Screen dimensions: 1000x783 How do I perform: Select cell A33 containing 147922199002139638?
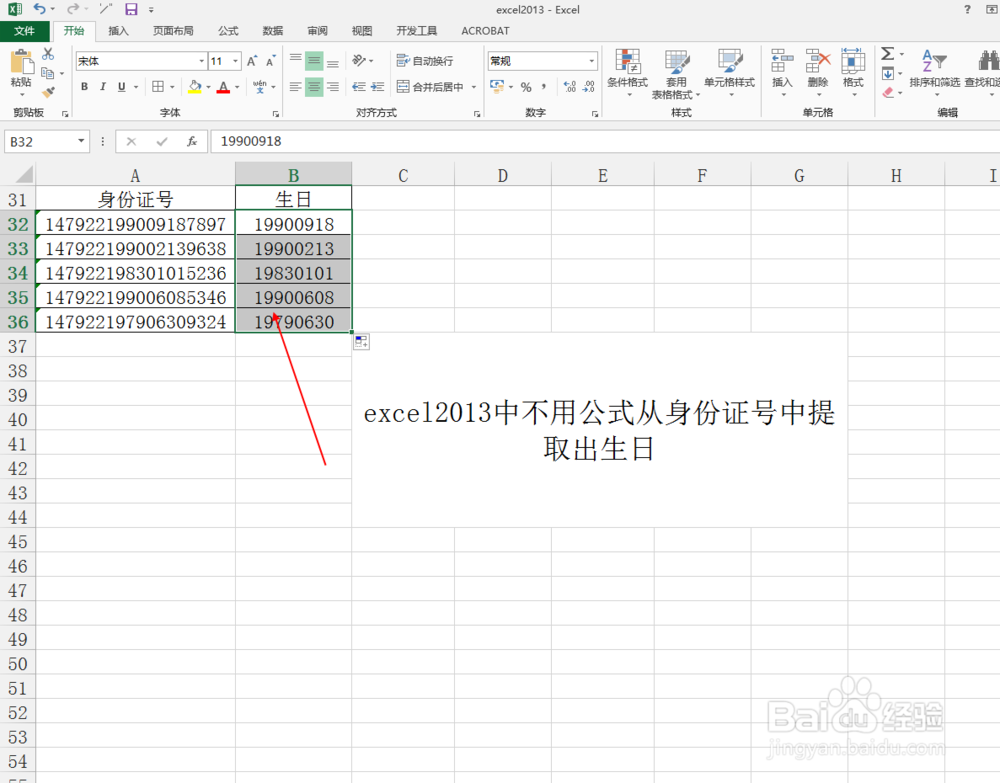[x=135, y=248]
